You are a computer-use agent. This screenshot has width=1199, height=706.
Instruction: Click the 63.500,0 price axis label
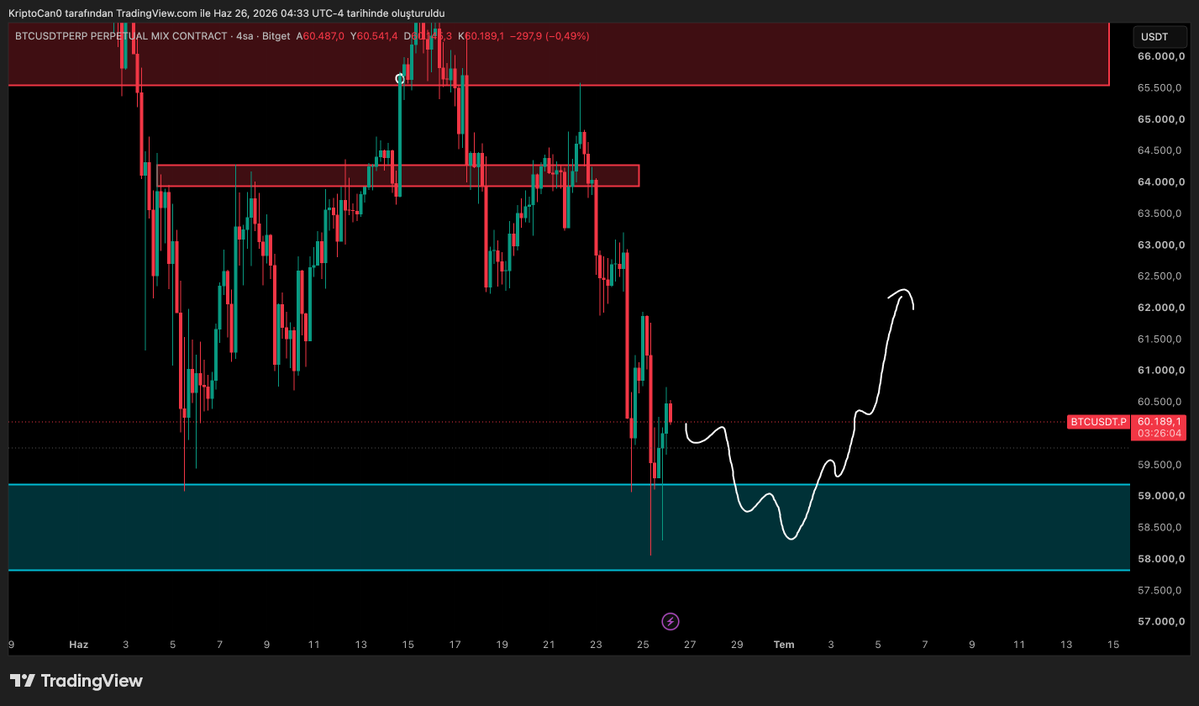(1161, 213)
